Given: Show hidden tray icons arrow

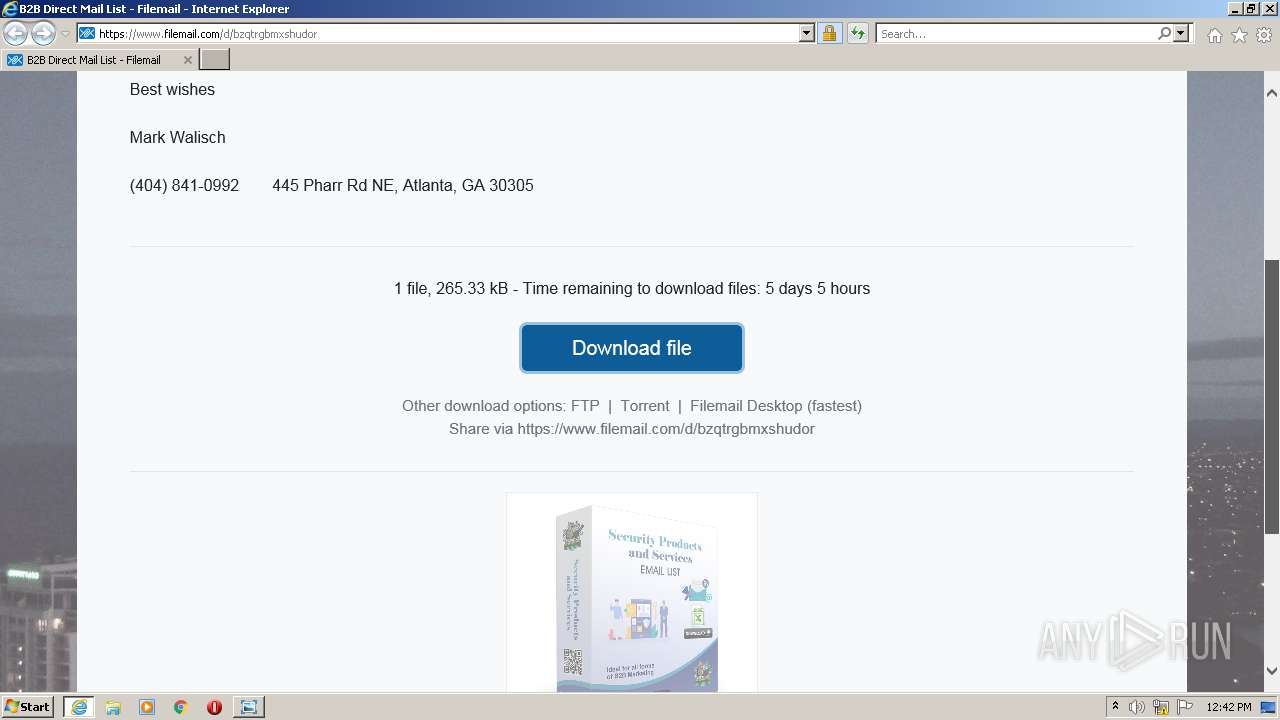Looking at the screenshot, I should (1115, 707).
